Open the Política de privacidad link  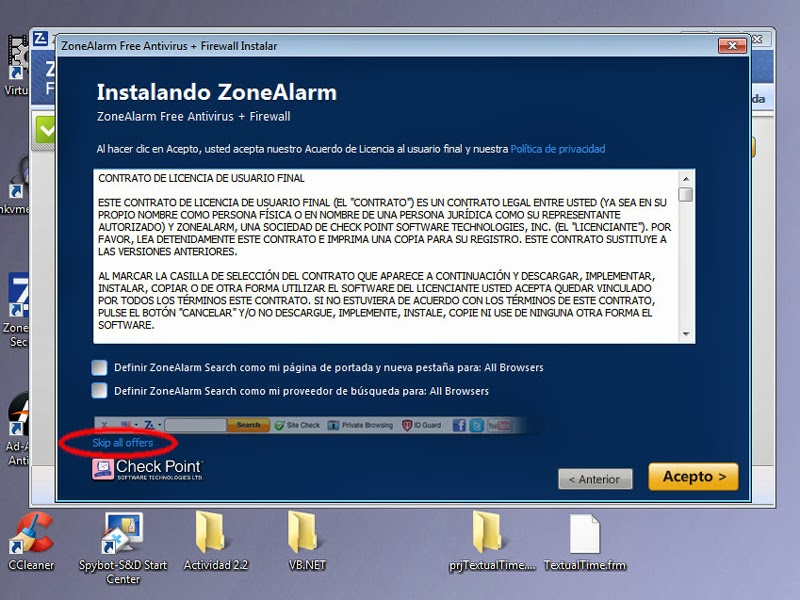(558, 149)
